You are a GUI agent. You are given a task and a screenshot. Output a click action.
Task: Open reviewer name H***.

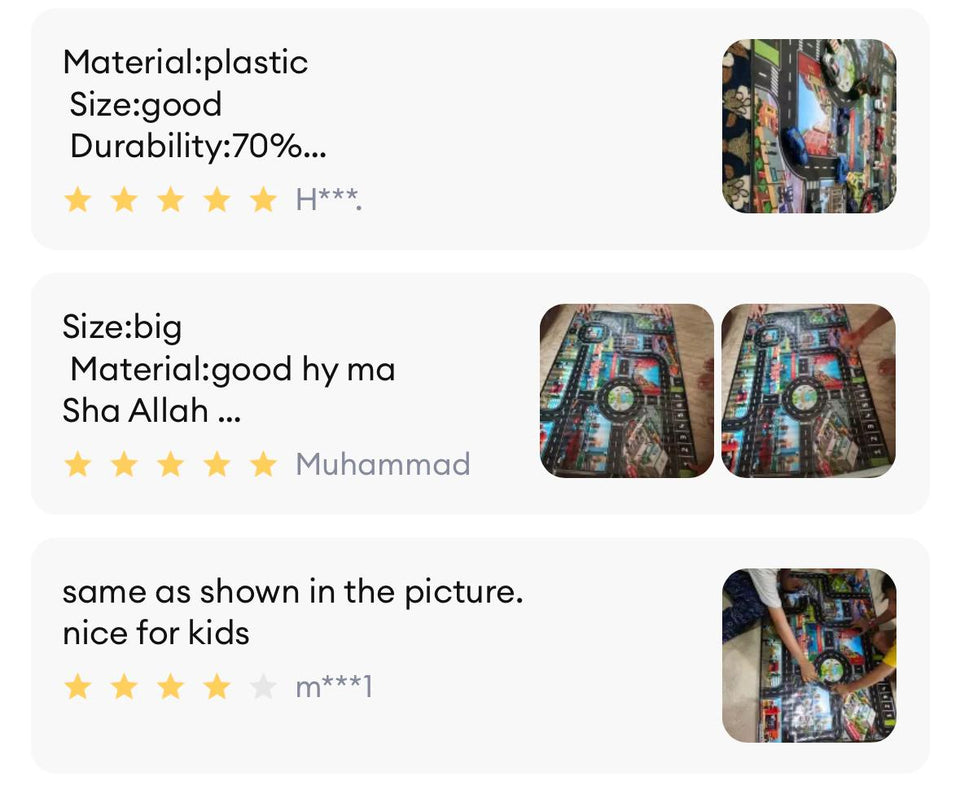(328, 200)
